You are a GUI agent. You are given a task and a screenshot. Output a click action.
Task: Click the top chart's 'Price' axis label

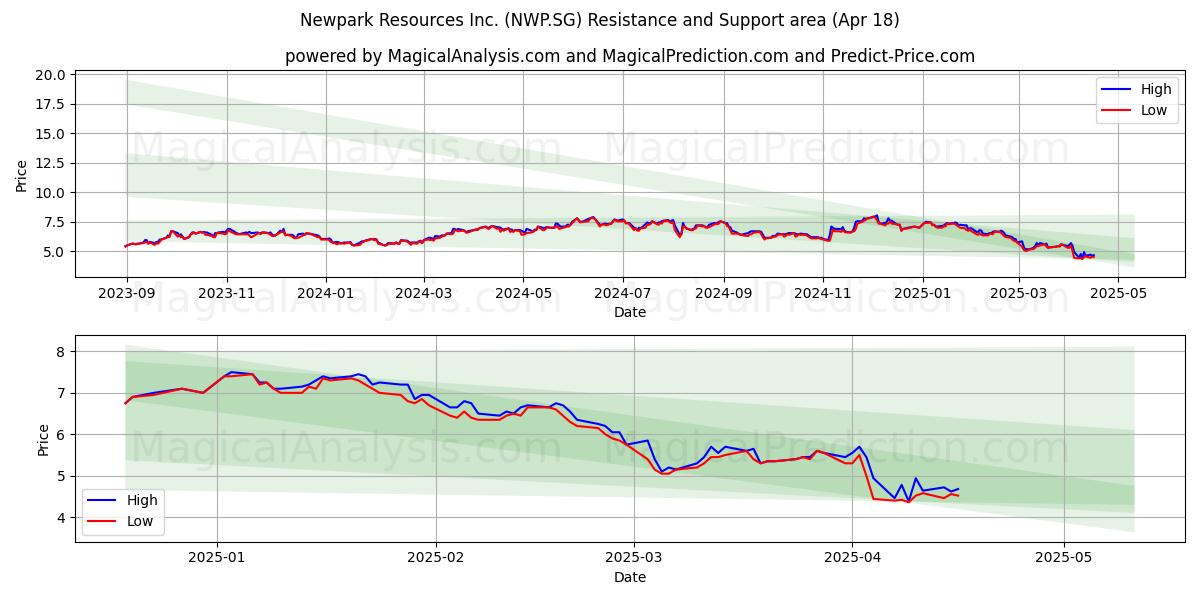coord(22,175)
